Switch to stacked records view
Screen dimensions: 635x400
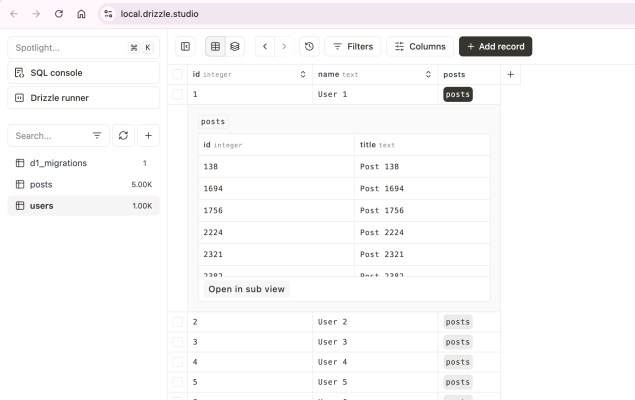(235, 47)
